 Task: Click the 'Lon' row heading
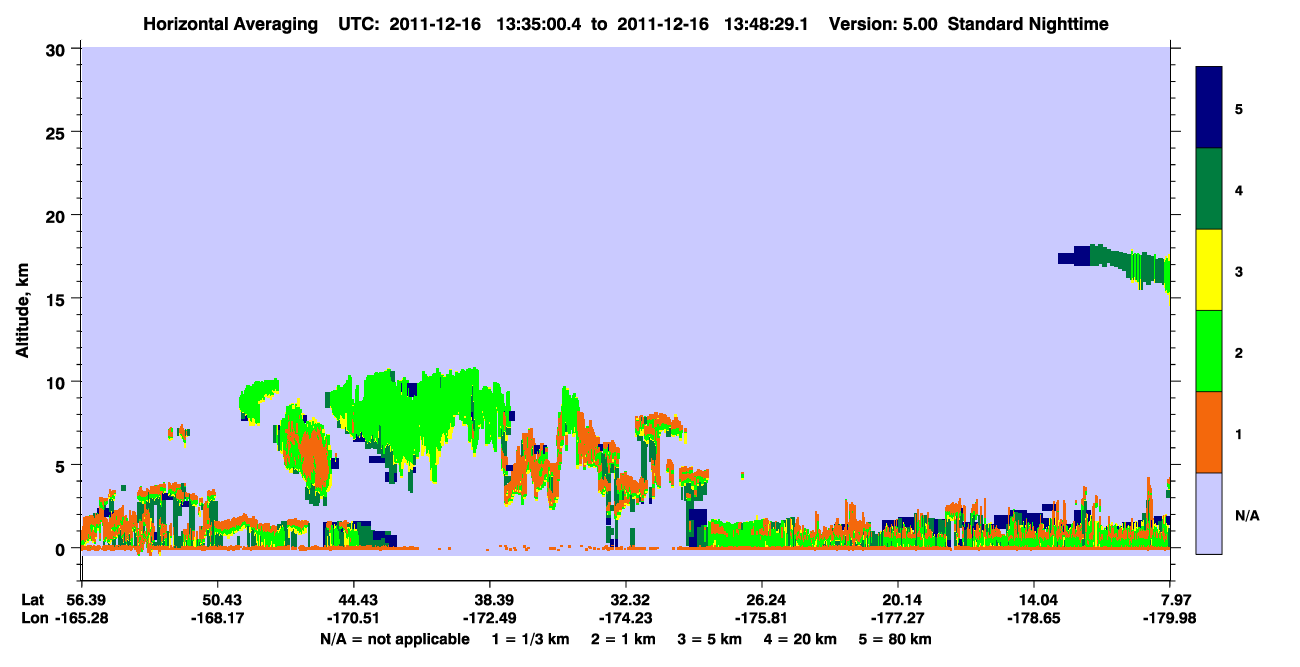33,619
